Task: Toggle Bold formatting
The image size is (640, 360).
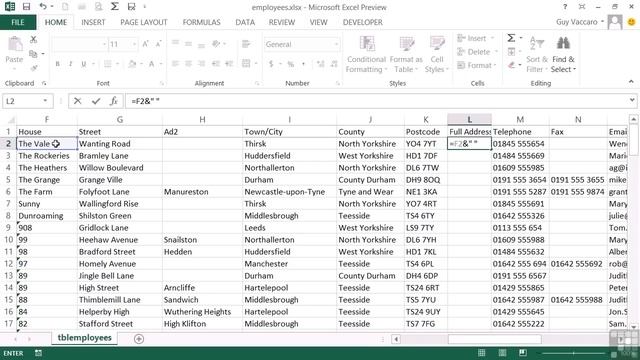Action: [x=58, y=64]
